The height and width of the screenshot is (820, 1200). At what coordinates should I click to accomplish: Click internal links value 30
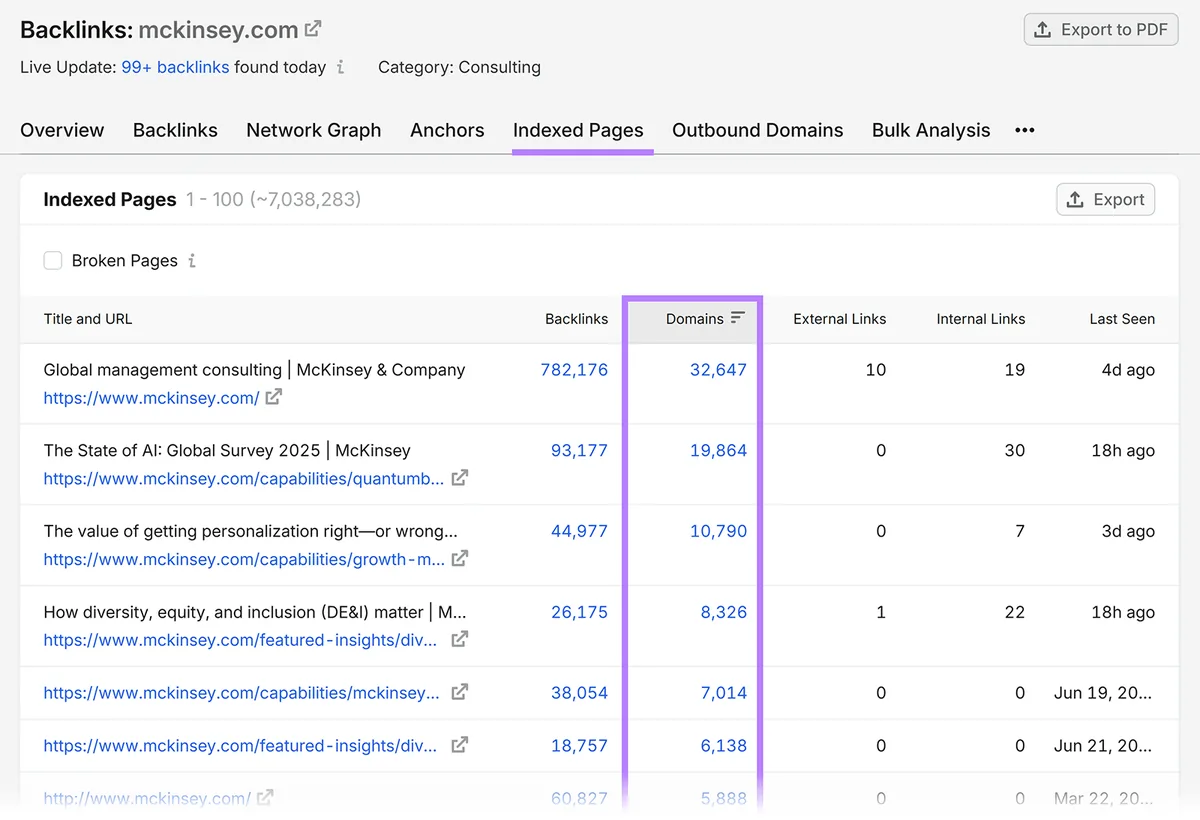[1015, 451]
